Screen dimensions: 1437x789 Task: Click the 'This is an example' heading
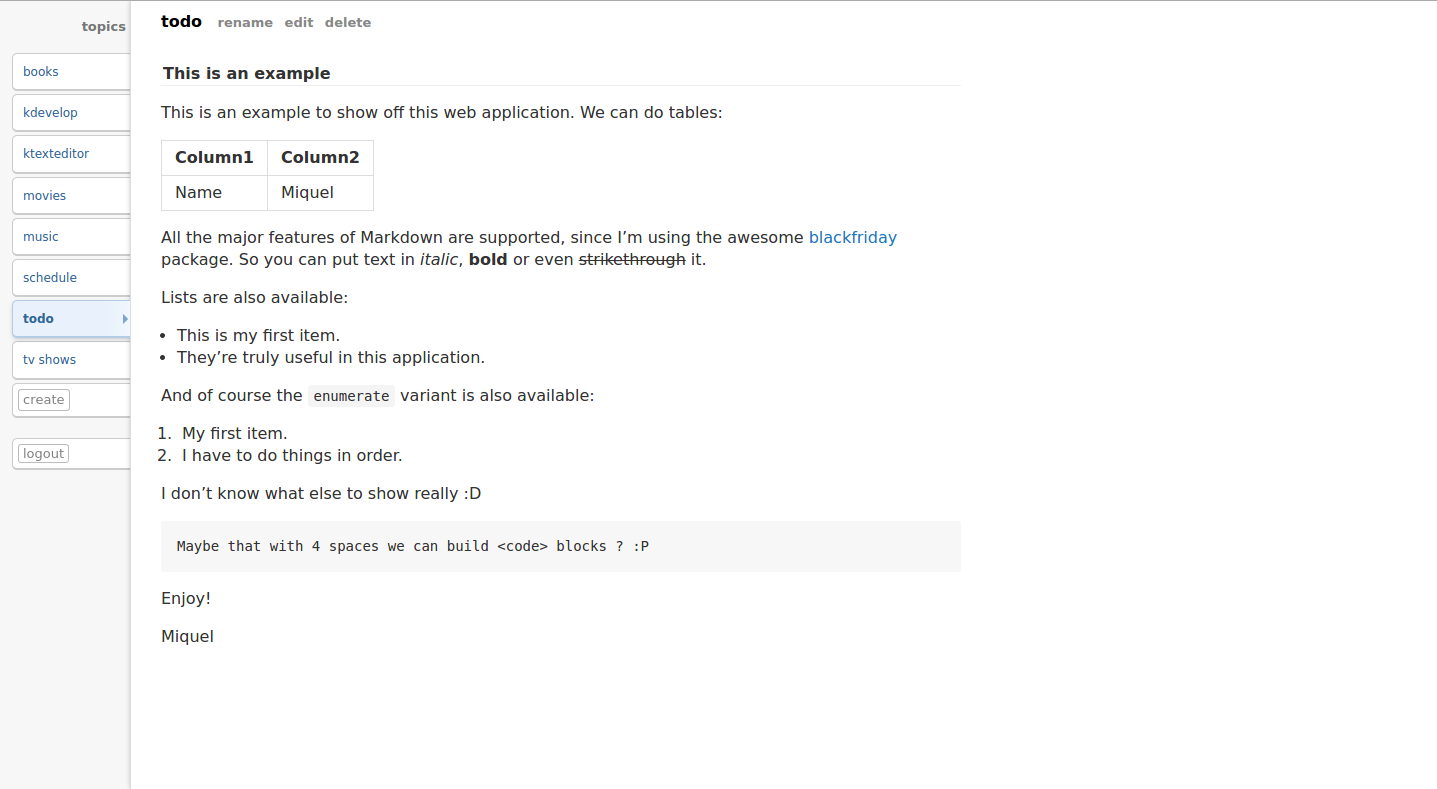247,73
